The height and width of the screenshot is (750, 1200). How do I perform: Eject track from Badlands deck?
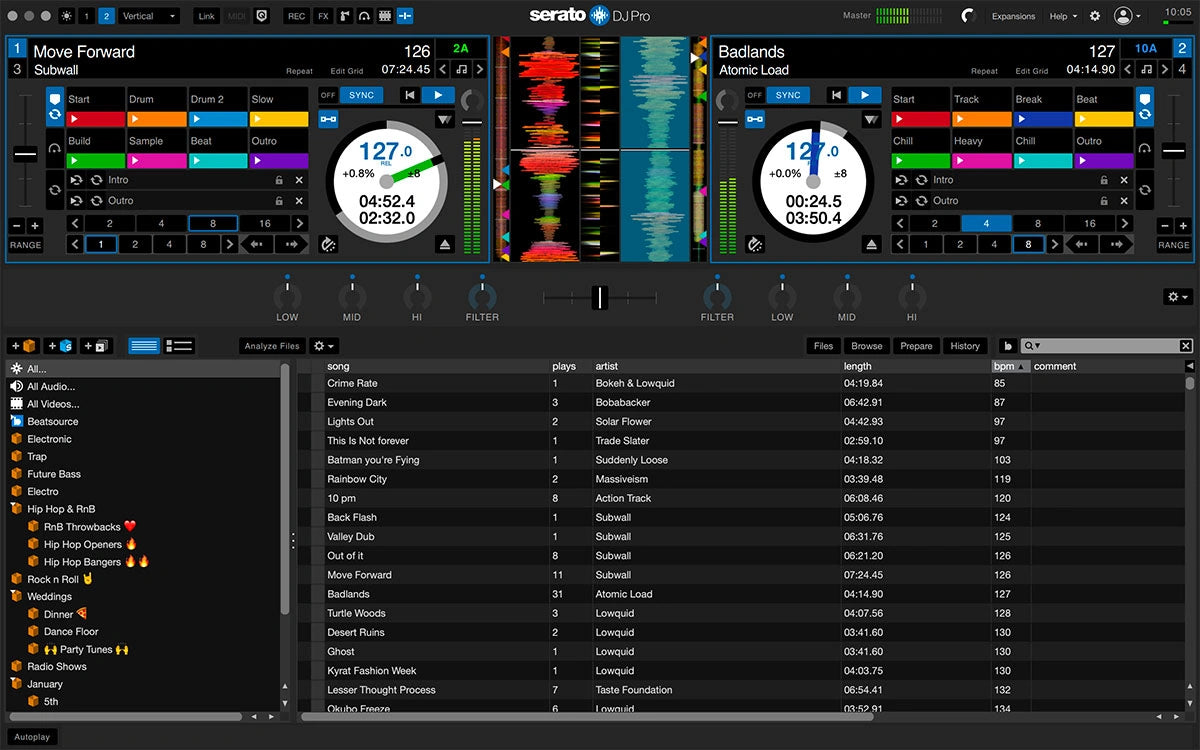(873, 244)
